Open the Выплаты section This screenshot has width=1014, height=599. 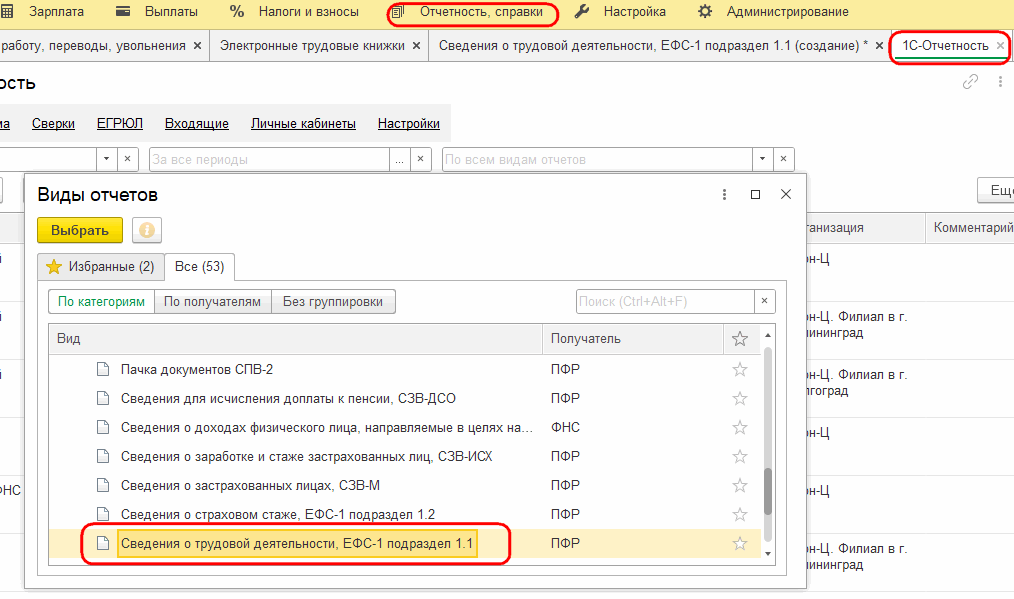click(157, 12)
